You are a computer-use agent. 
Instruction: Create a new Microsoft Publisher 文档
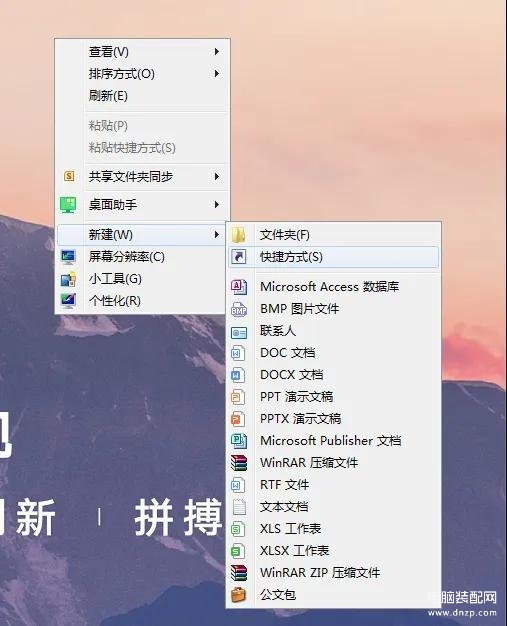pos(334,441)
